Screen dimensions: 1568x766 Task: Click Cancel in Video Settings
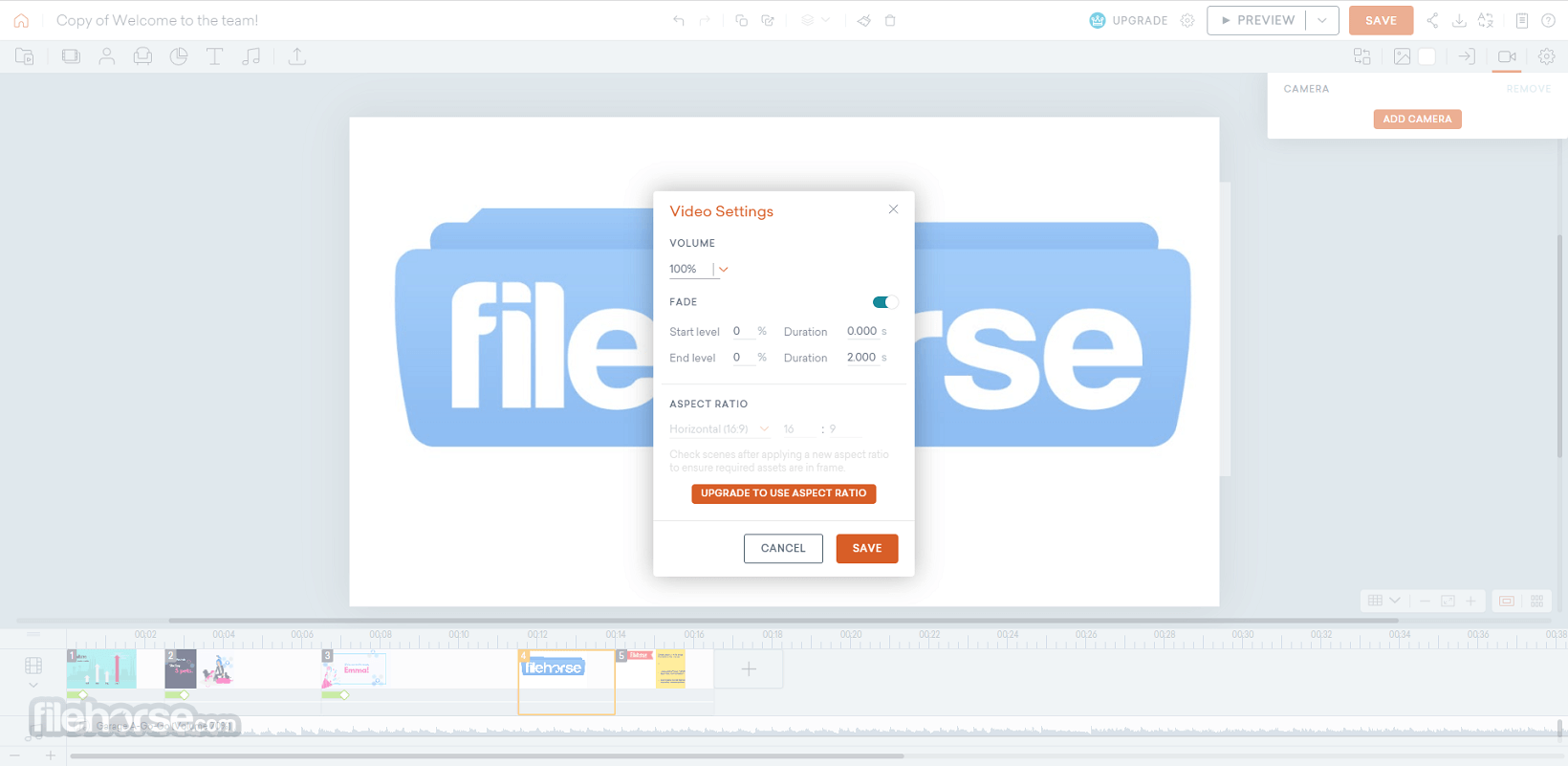[783, 549]
